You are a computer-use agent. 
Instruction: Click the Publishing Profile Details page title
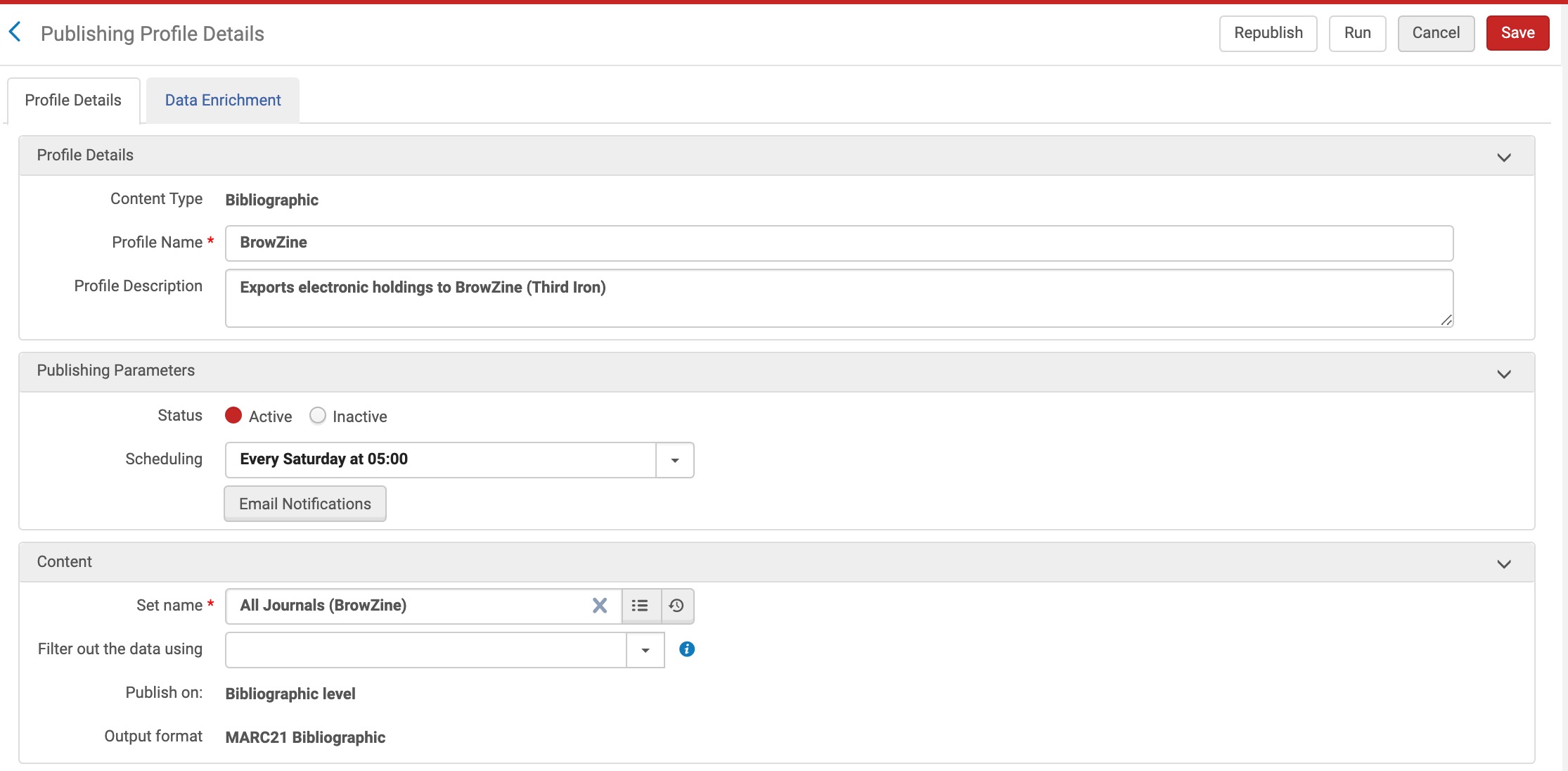153,34
